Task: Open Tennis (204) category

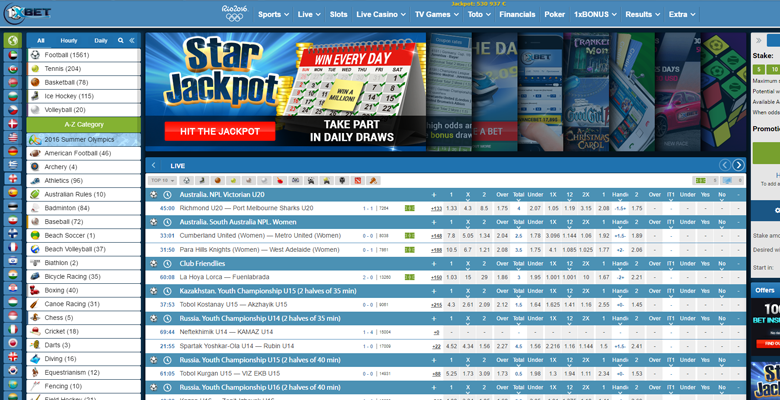Action: coord(84,69)
